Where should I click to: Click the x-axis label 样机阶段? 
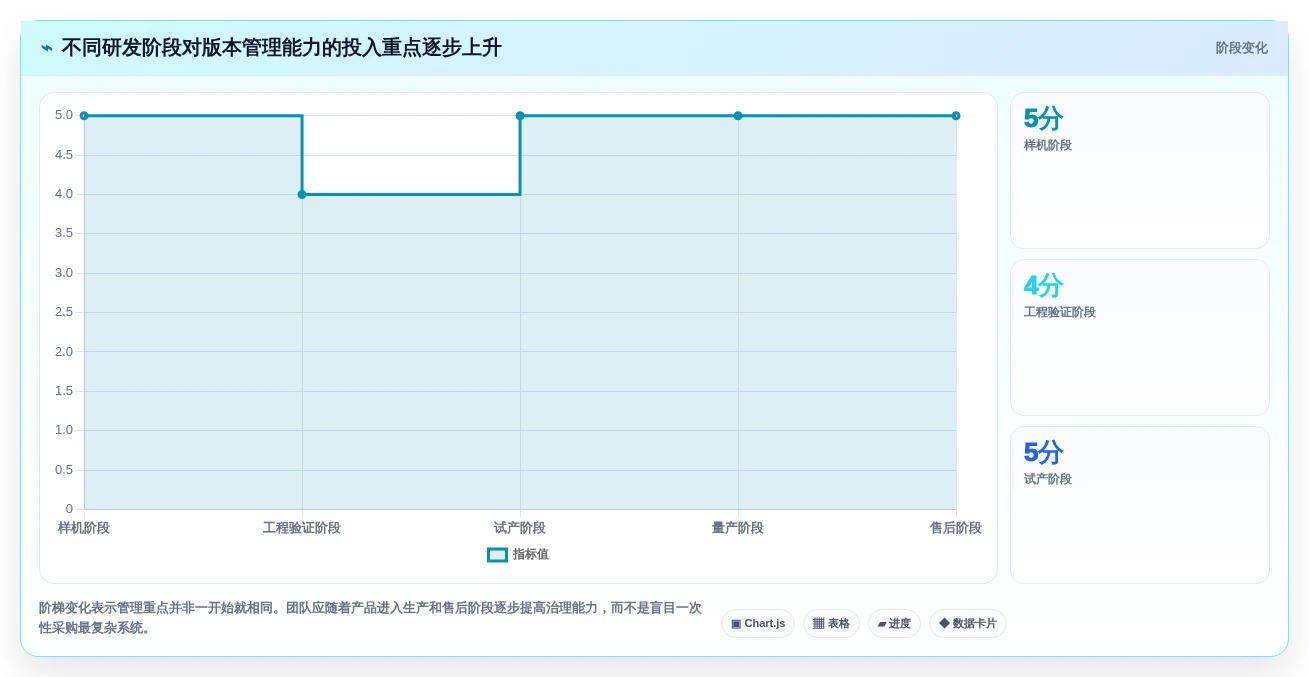[84, 528]
